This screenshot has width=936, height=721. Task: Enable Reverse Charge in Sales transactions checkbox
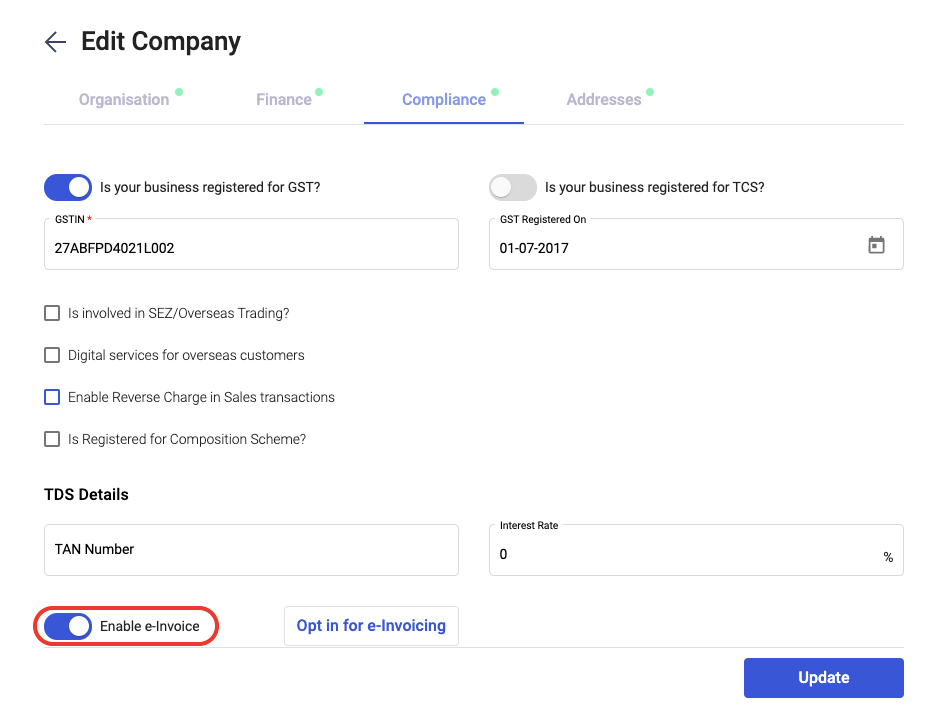pyautogui.click(x=52, y=397)
